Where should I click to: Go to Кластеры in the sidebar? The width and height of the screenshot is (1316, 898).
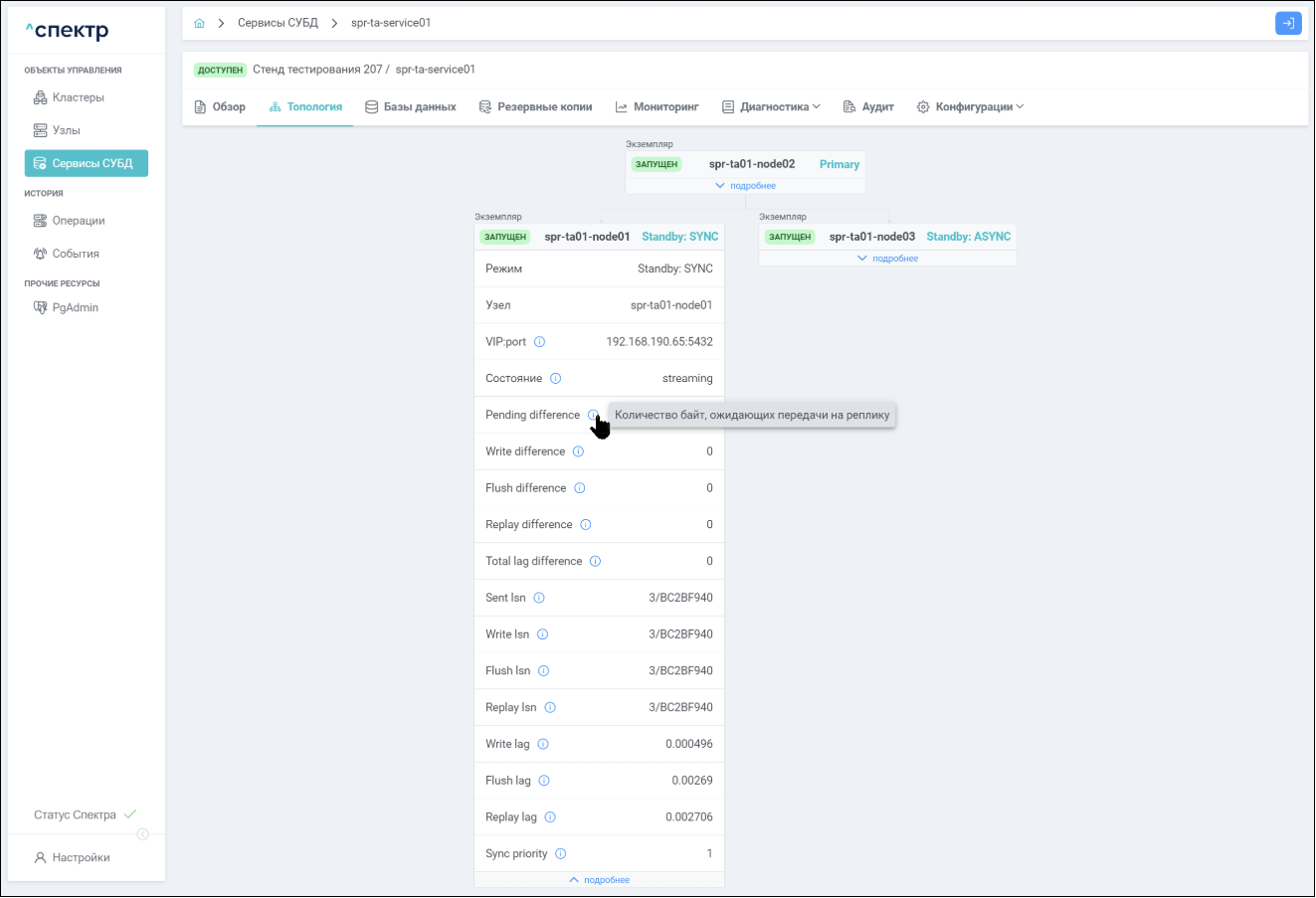(x=78, y=97)
